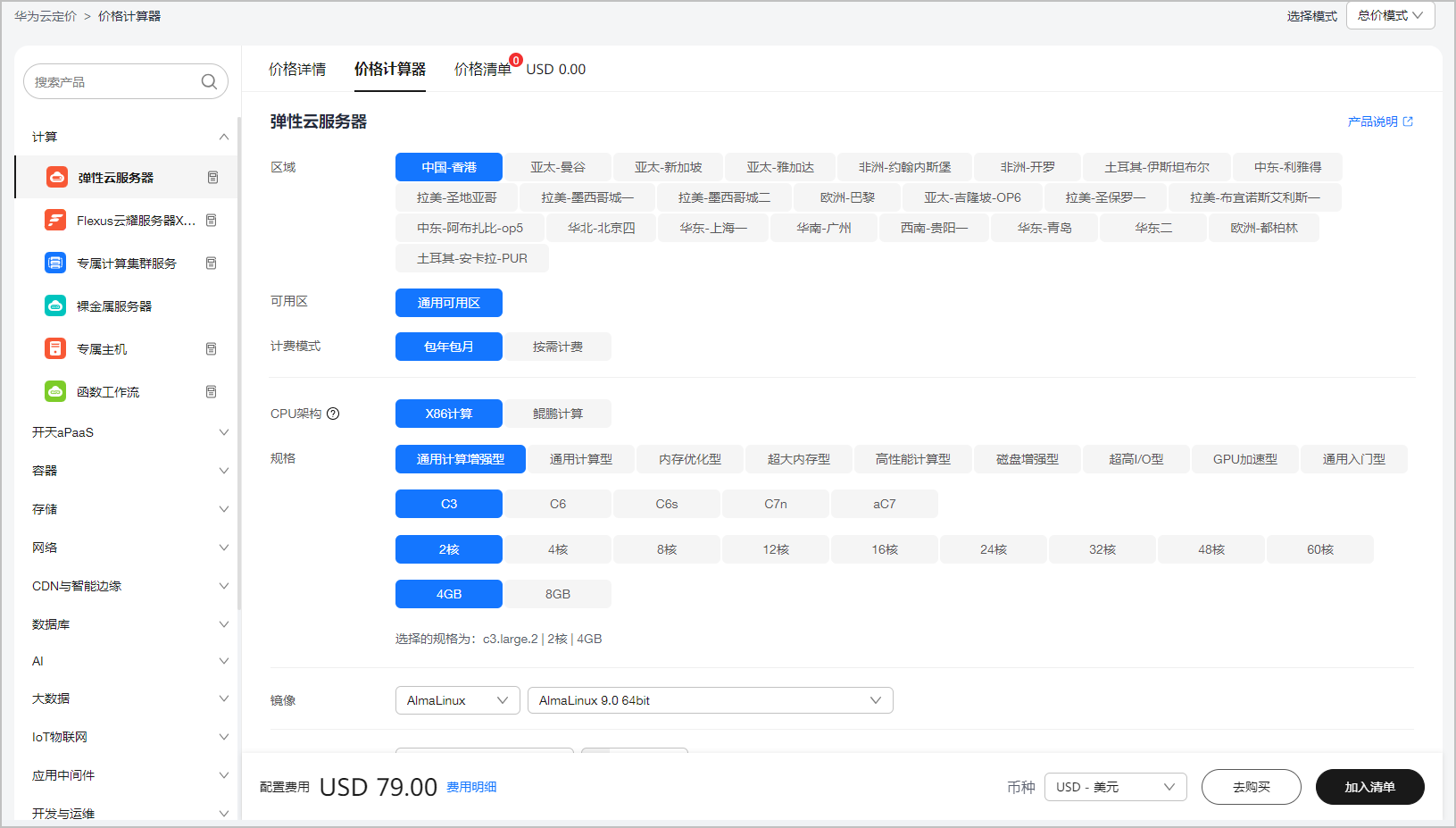Expand the 数据库 sidebar category
This screenshot has width=1456, height=828.
coord(129,624)
